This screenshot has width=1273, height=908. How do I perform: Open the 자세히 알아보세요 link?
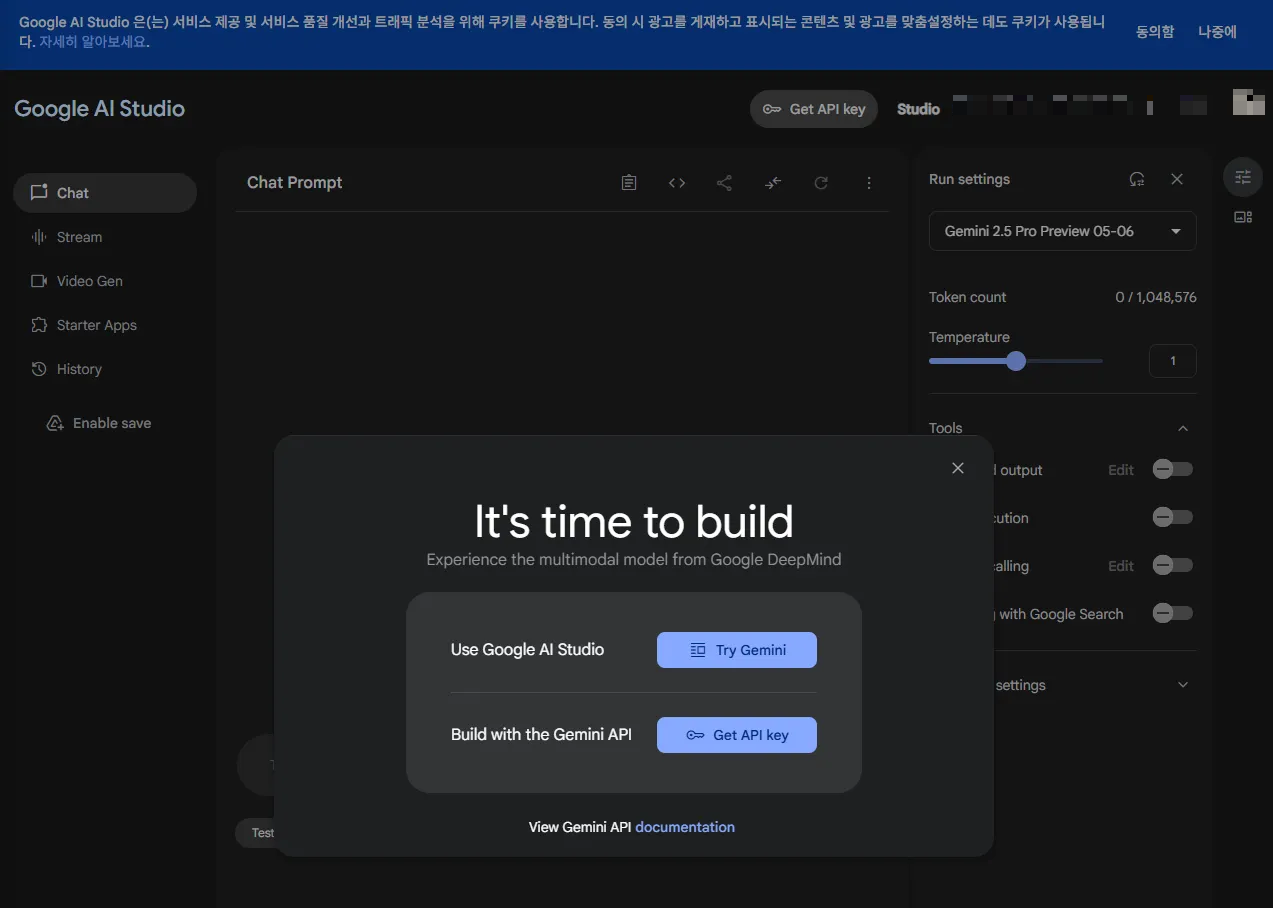point(94,42)
